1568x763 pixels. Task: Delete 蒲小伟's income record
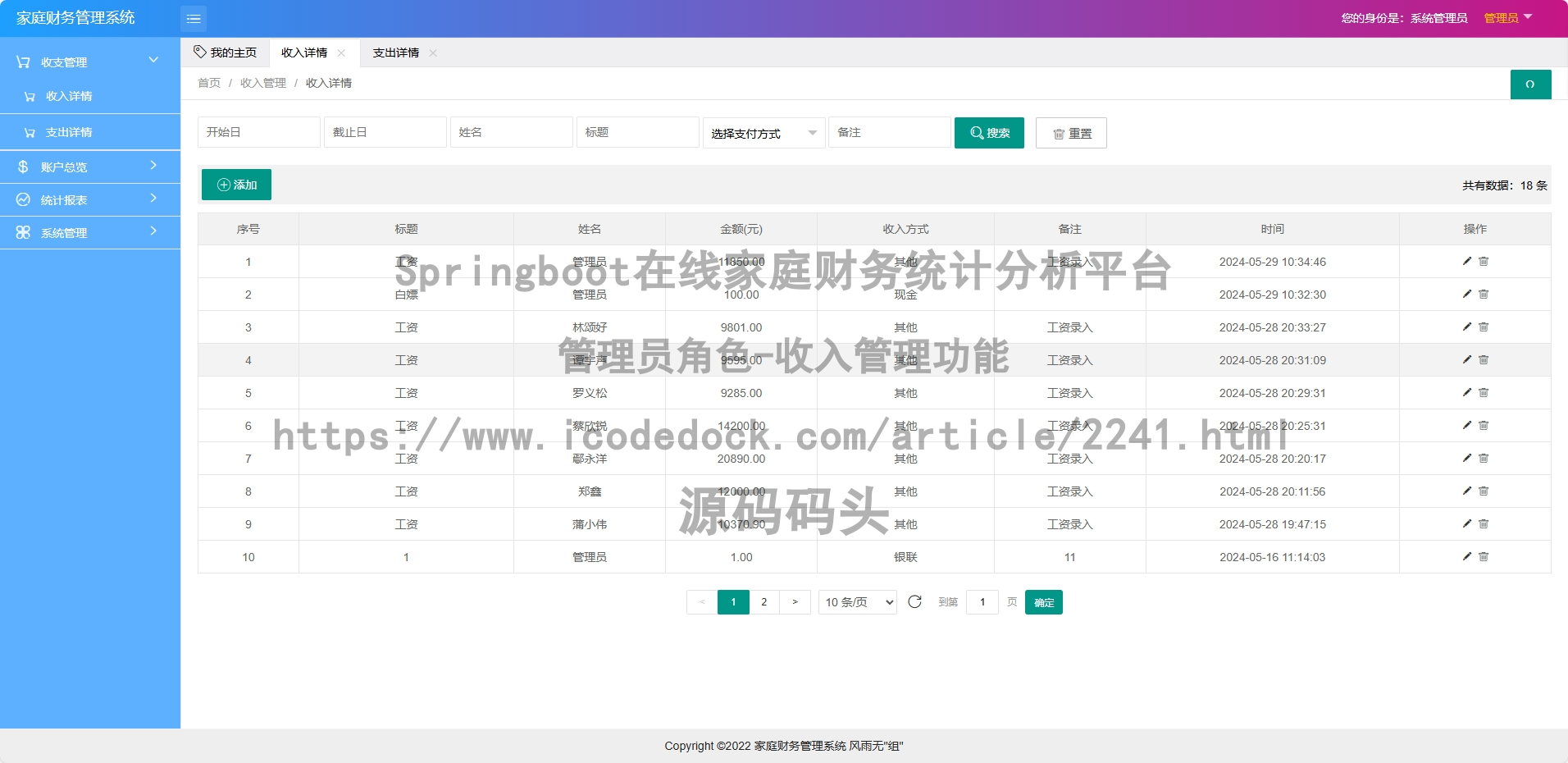click(x=1484, y=523)
